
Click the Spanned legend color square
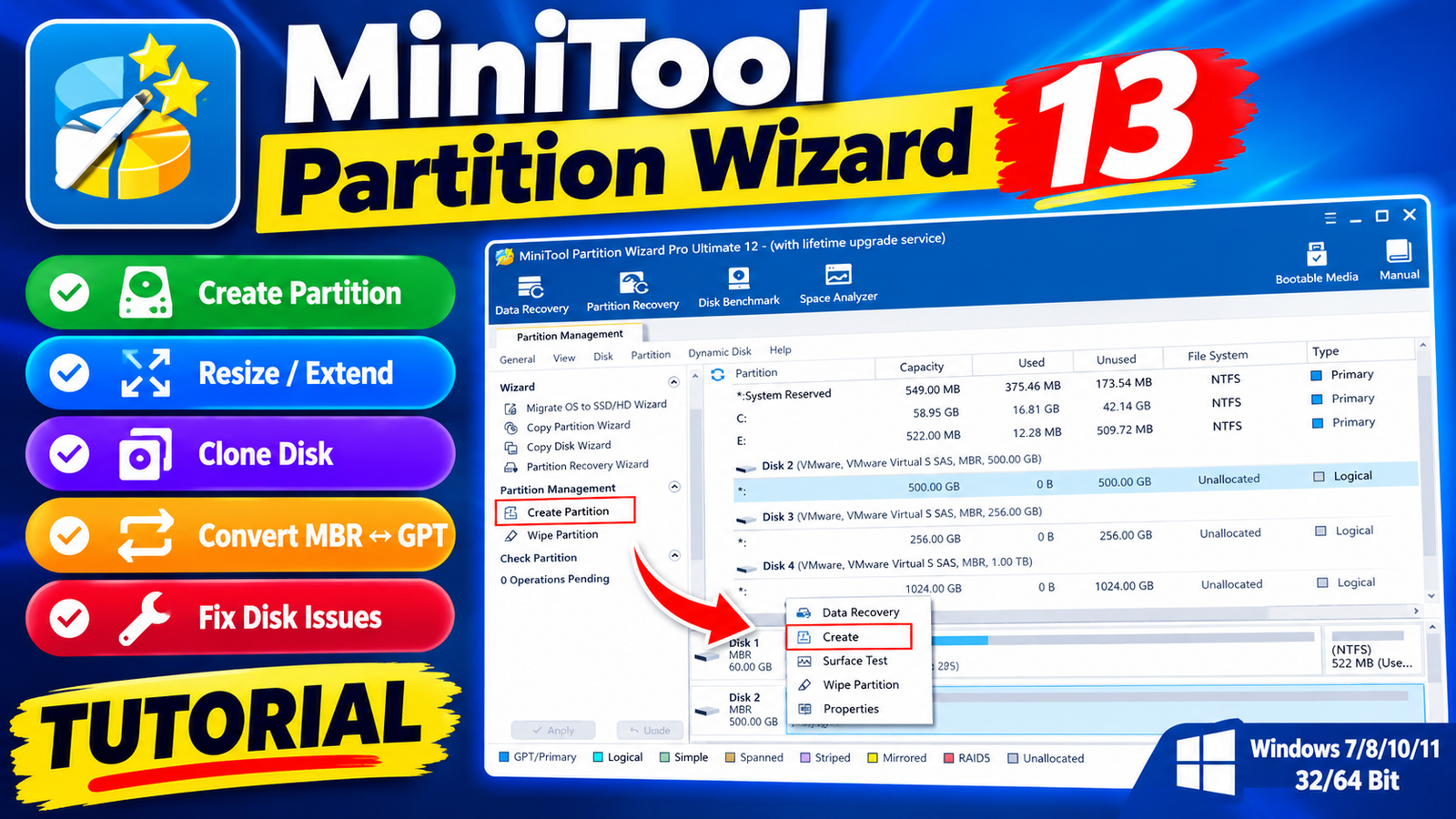[x=730, y=757]
